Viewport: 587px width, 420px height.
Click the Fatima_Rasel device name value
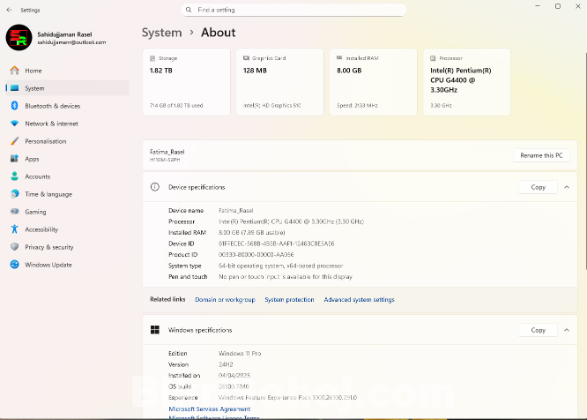tap(236, 210)
